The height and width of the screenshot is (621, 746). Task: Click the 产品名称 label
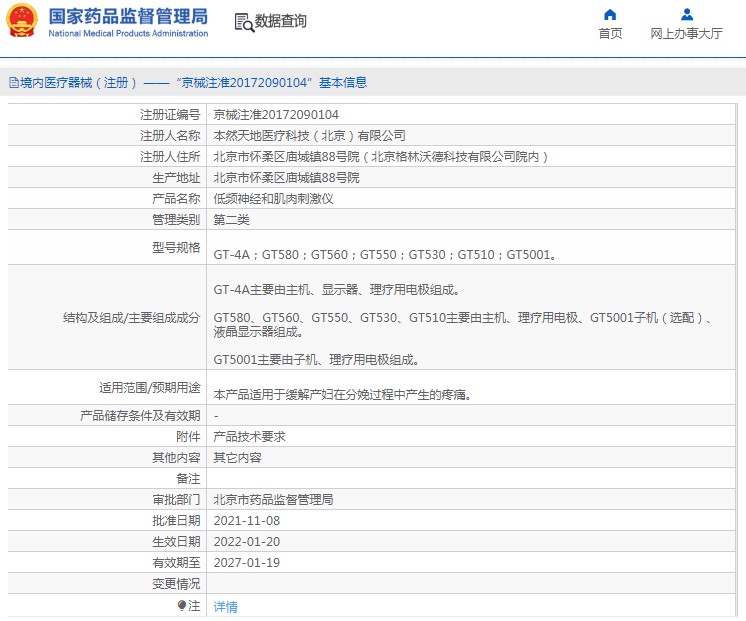point(176,198)
